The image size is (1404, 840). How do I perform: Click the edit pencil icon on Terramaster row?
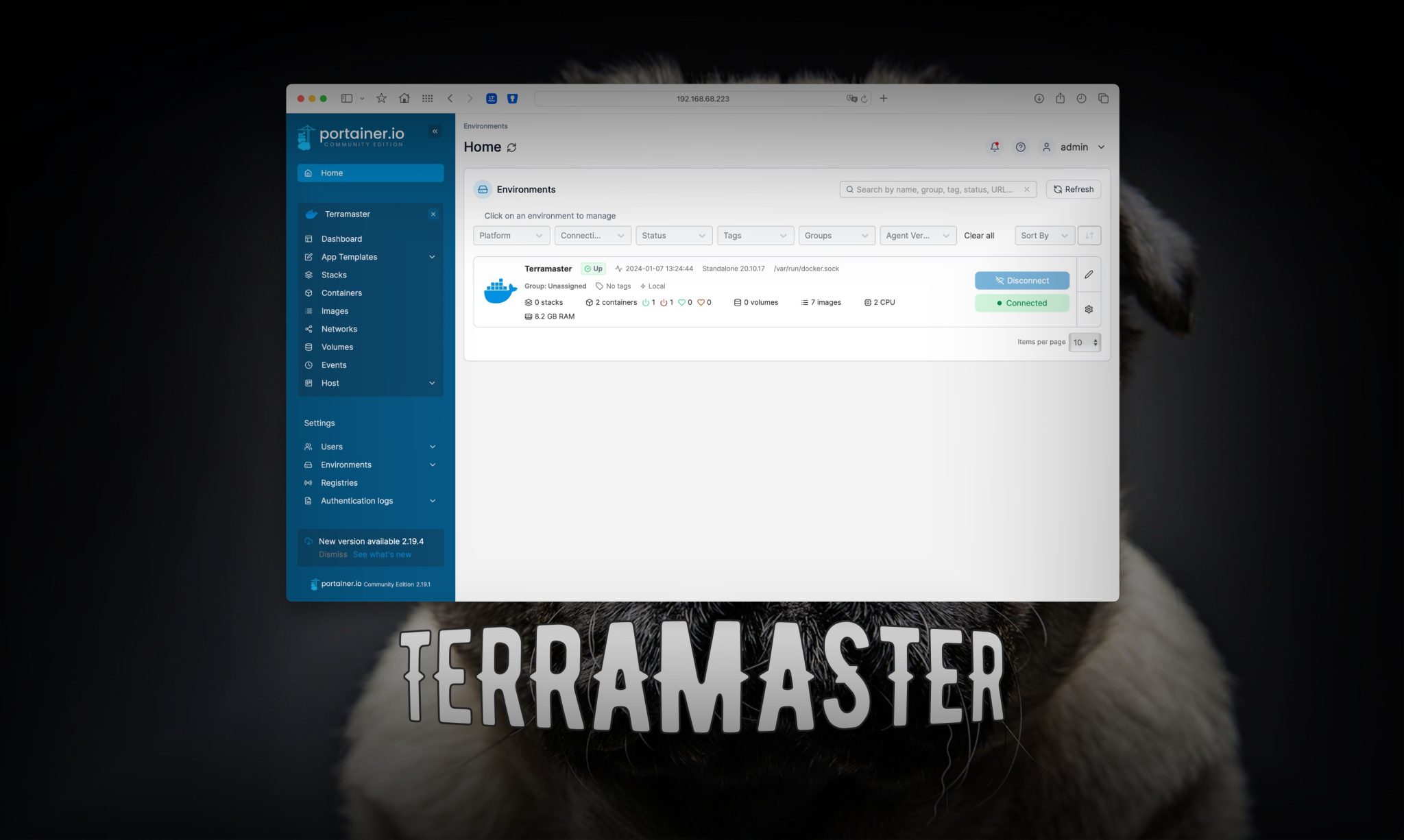click(x=1090, y=274)
